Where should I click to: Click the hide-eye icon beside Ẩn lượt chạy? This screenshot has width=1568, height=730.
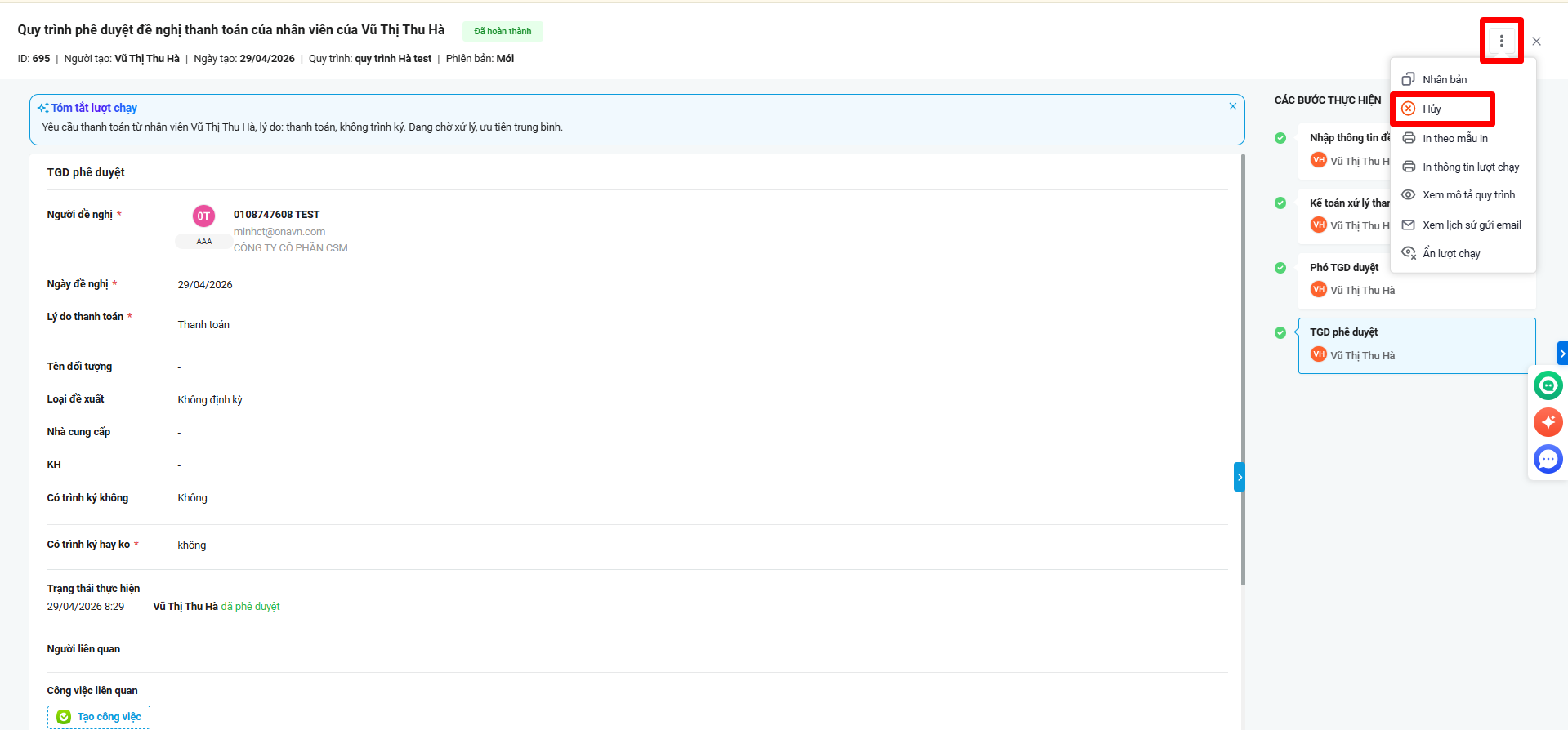click(x=1409, y=253)
